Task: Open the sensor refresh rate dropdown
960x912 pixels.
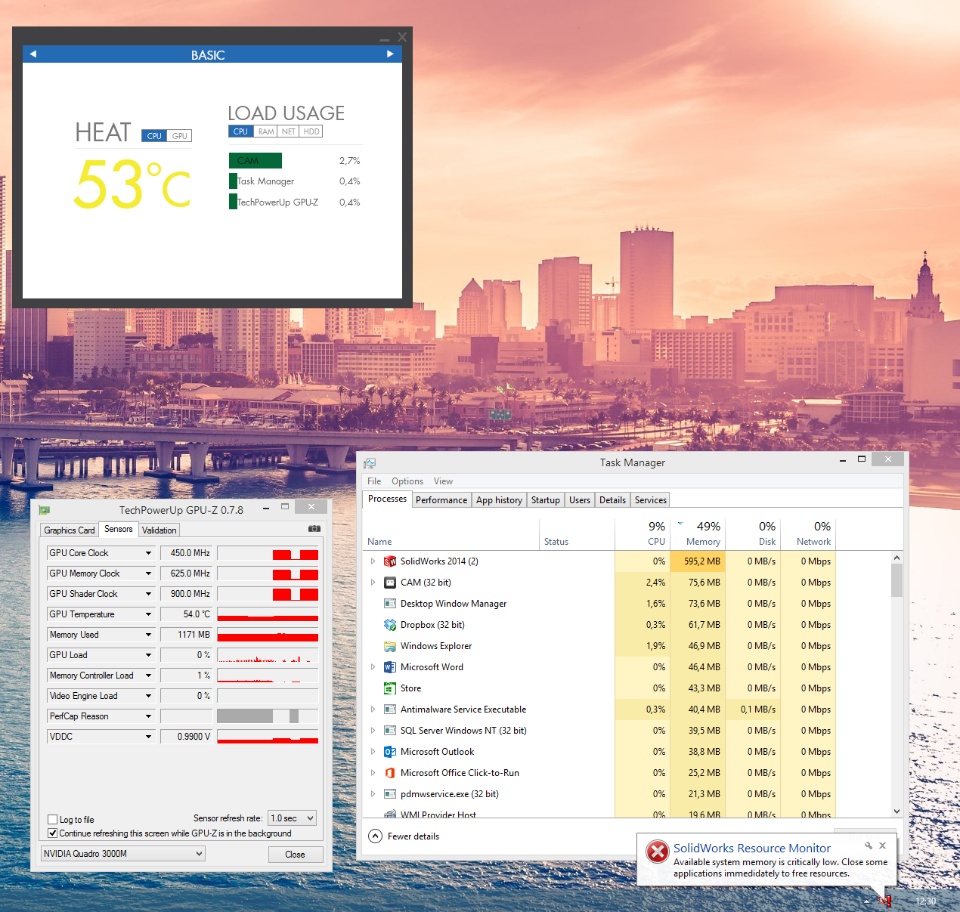Action: (x=293, y=818)
